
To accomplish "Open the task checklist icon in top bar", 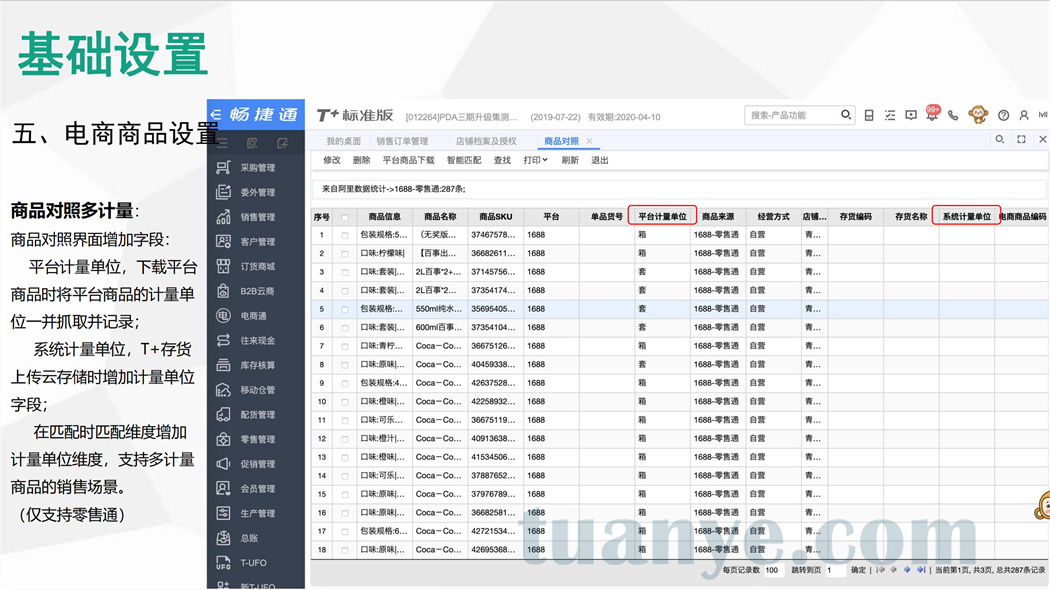I will click(x=890, y=115).
